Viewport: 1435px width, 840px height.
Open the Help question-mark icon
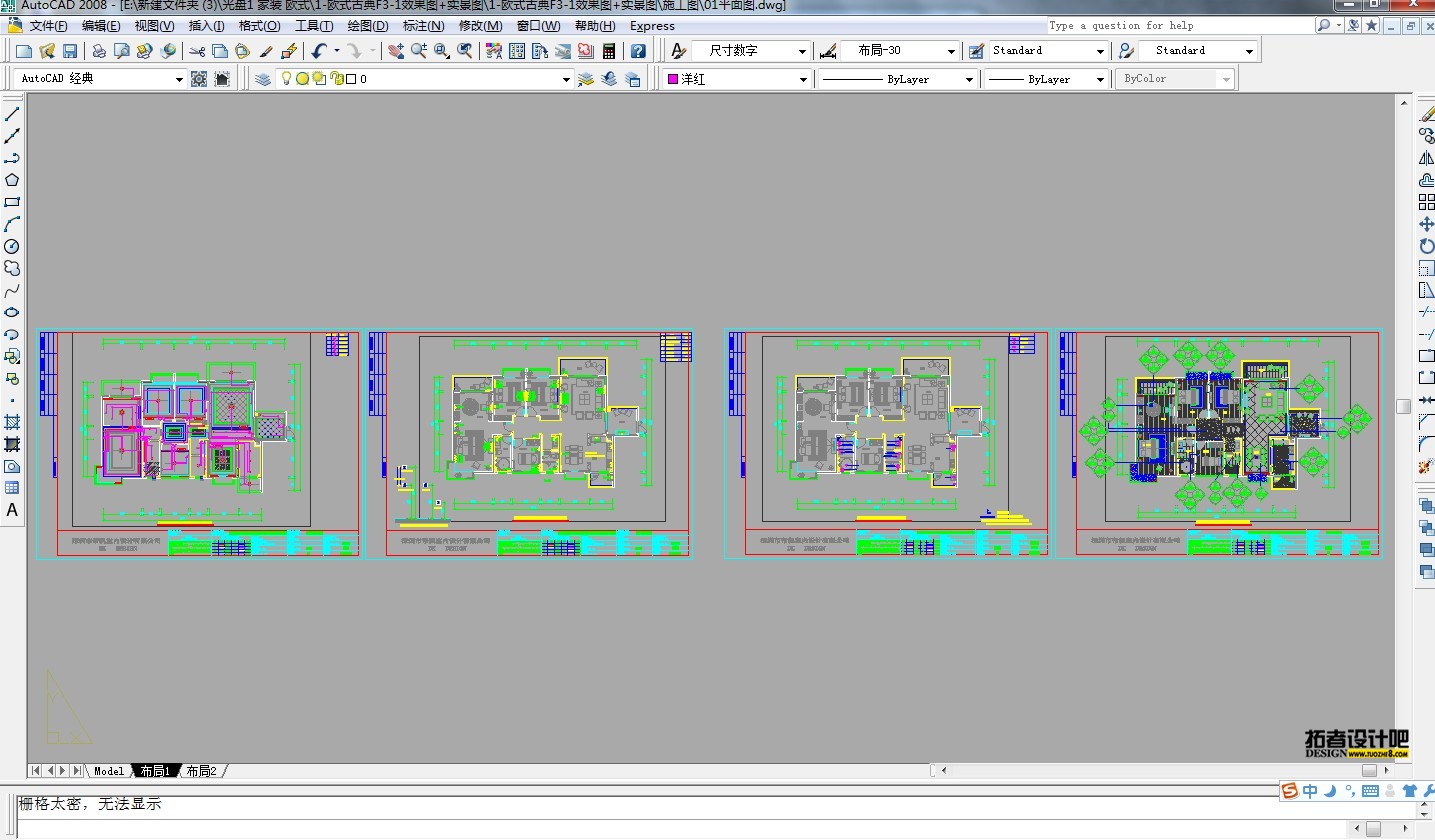point(638,50)
